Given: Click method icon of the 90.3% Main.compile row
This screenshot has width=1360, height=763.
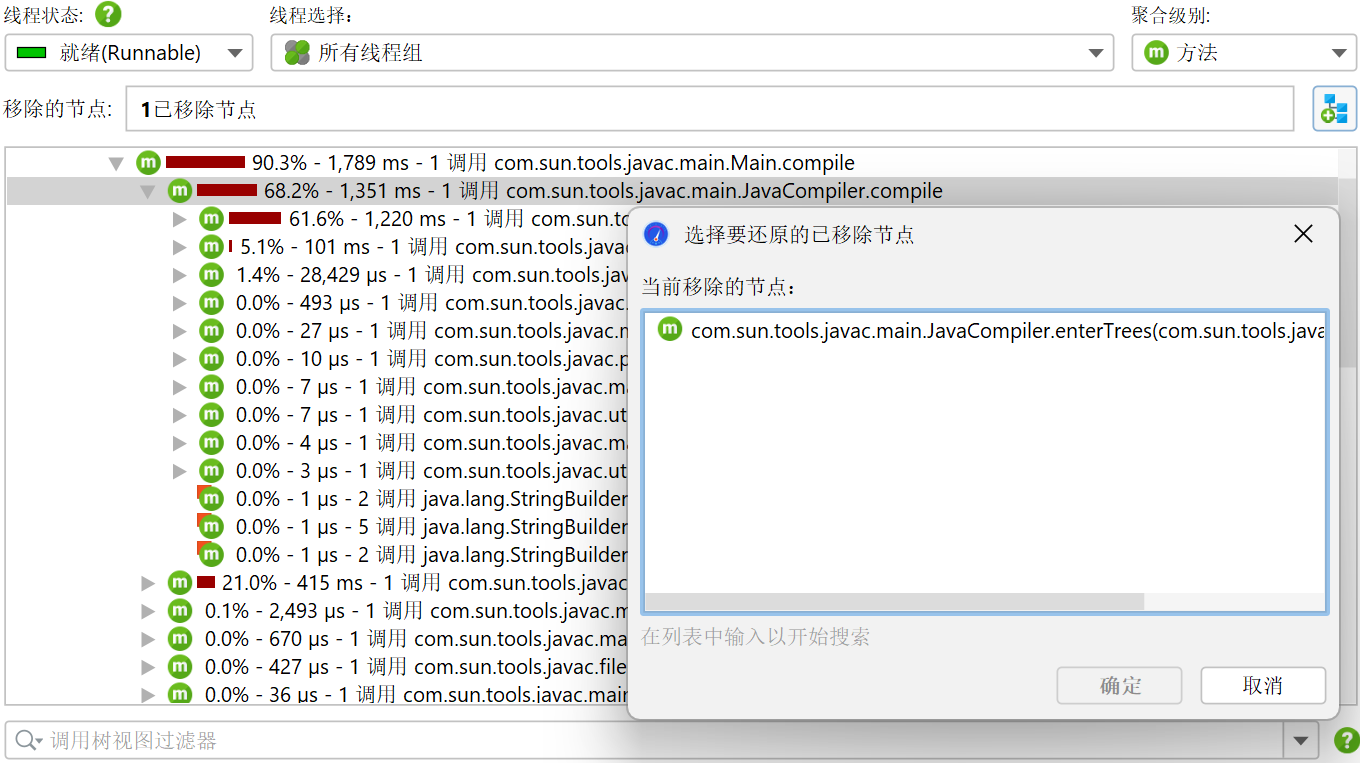Looking at the screenshot, I should coord(148,163).
